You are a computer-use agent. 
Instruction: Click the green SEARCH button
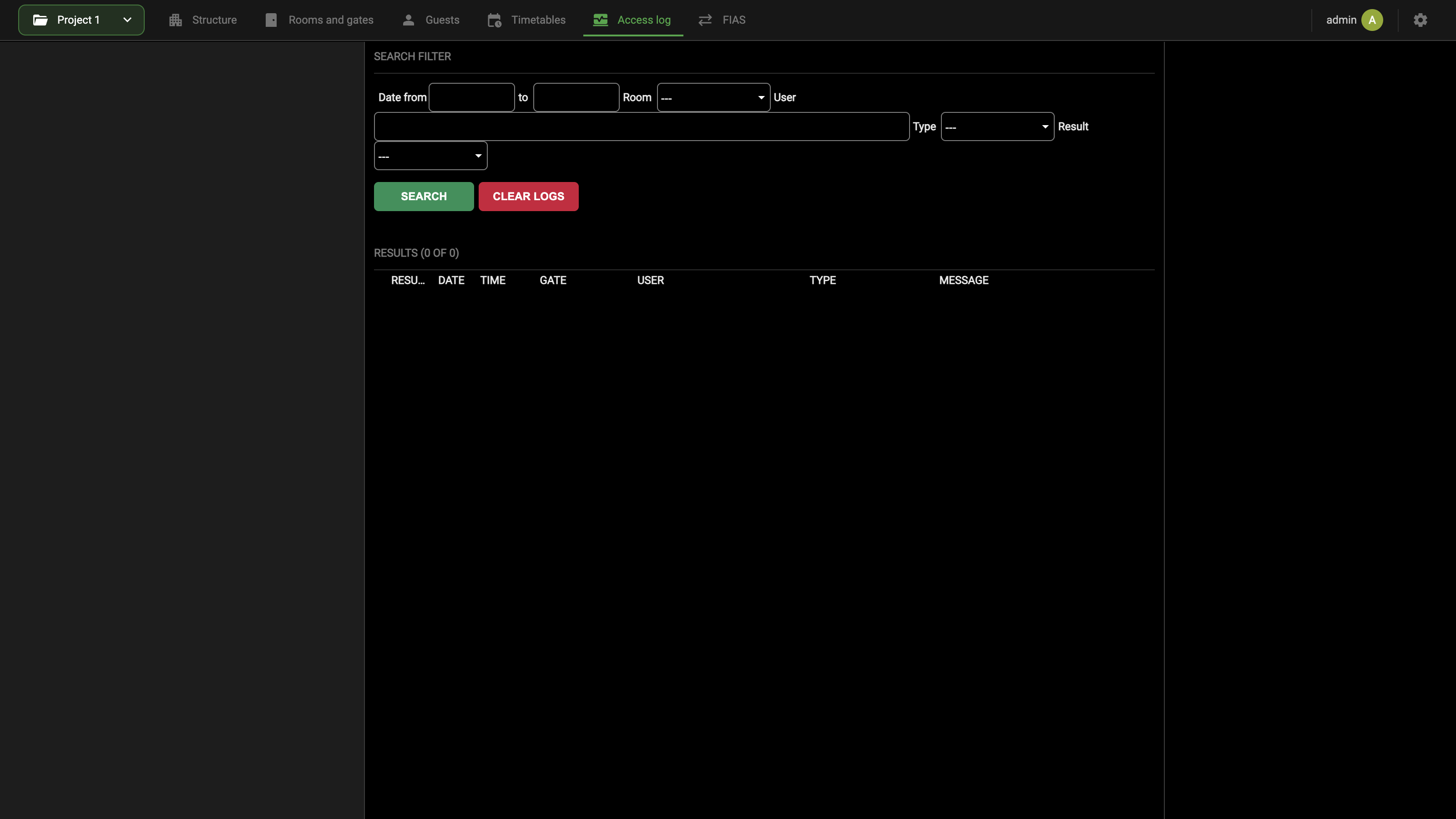[x=423, y=196]
